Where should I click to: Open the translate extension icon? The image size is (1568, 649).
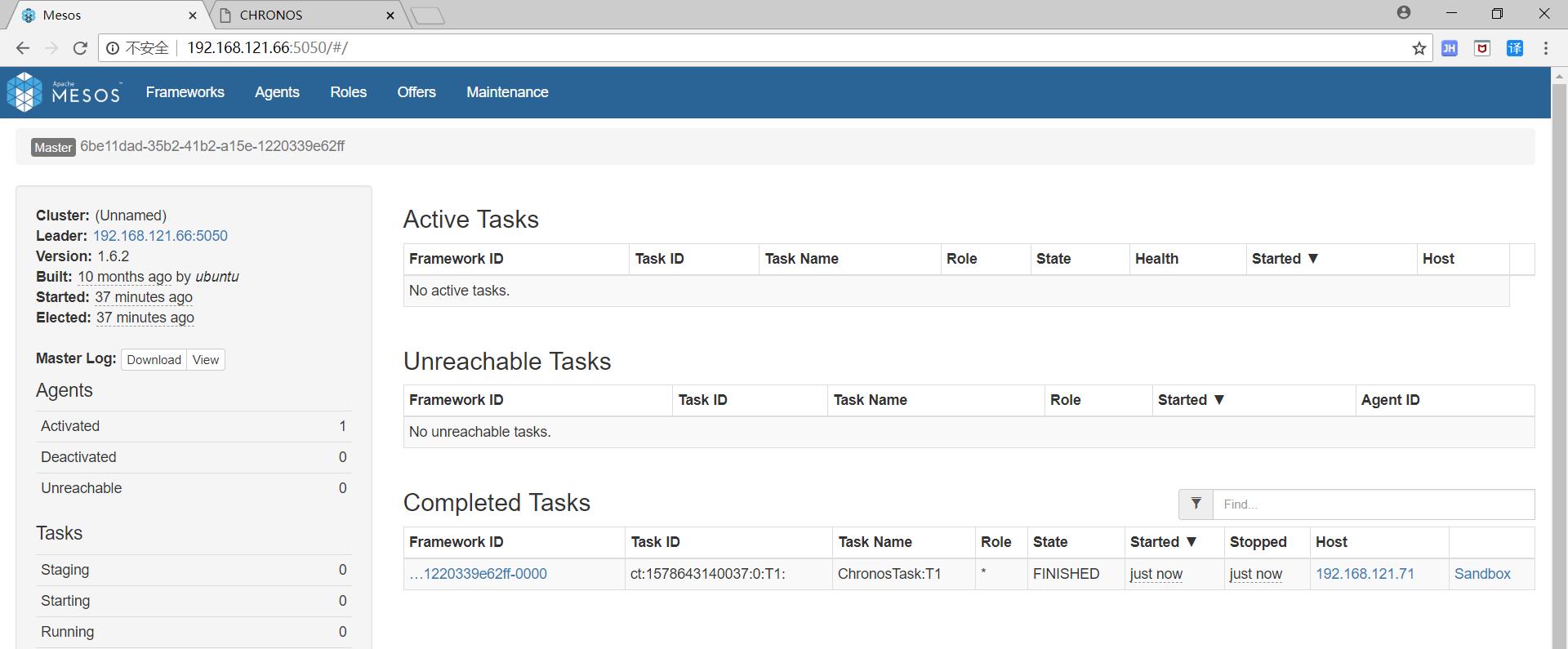(1515, 48)
